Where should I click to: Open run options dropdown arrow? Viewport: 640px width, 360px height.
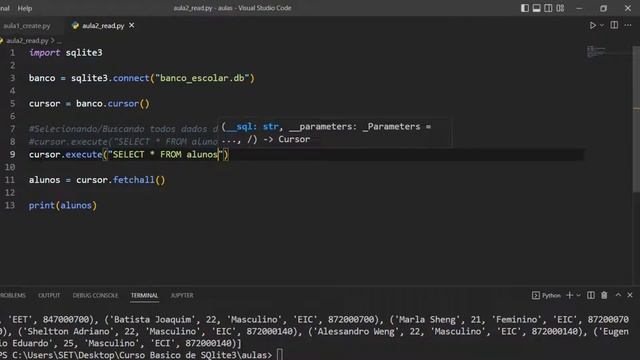[602, 25]
